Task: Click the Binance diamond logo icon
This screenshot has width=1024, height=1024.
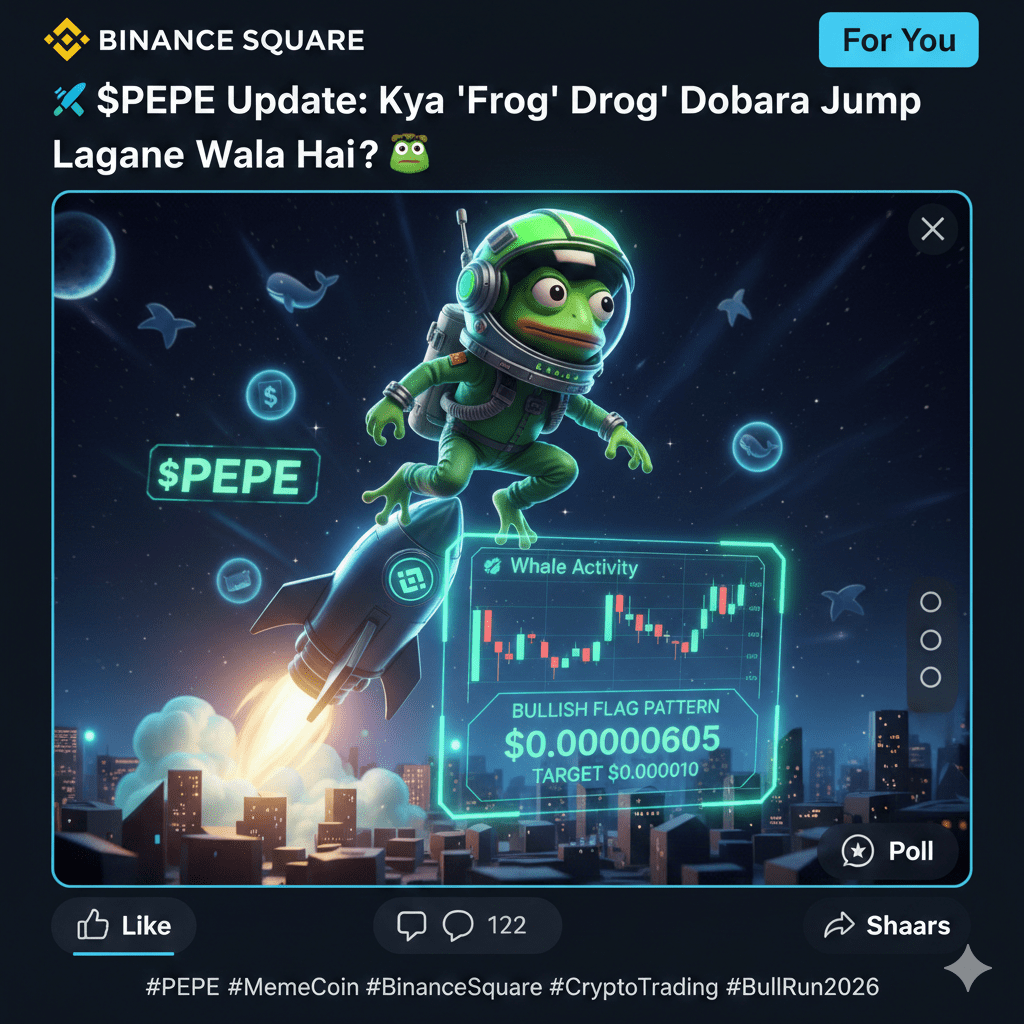Action: (x=67, y=40)
